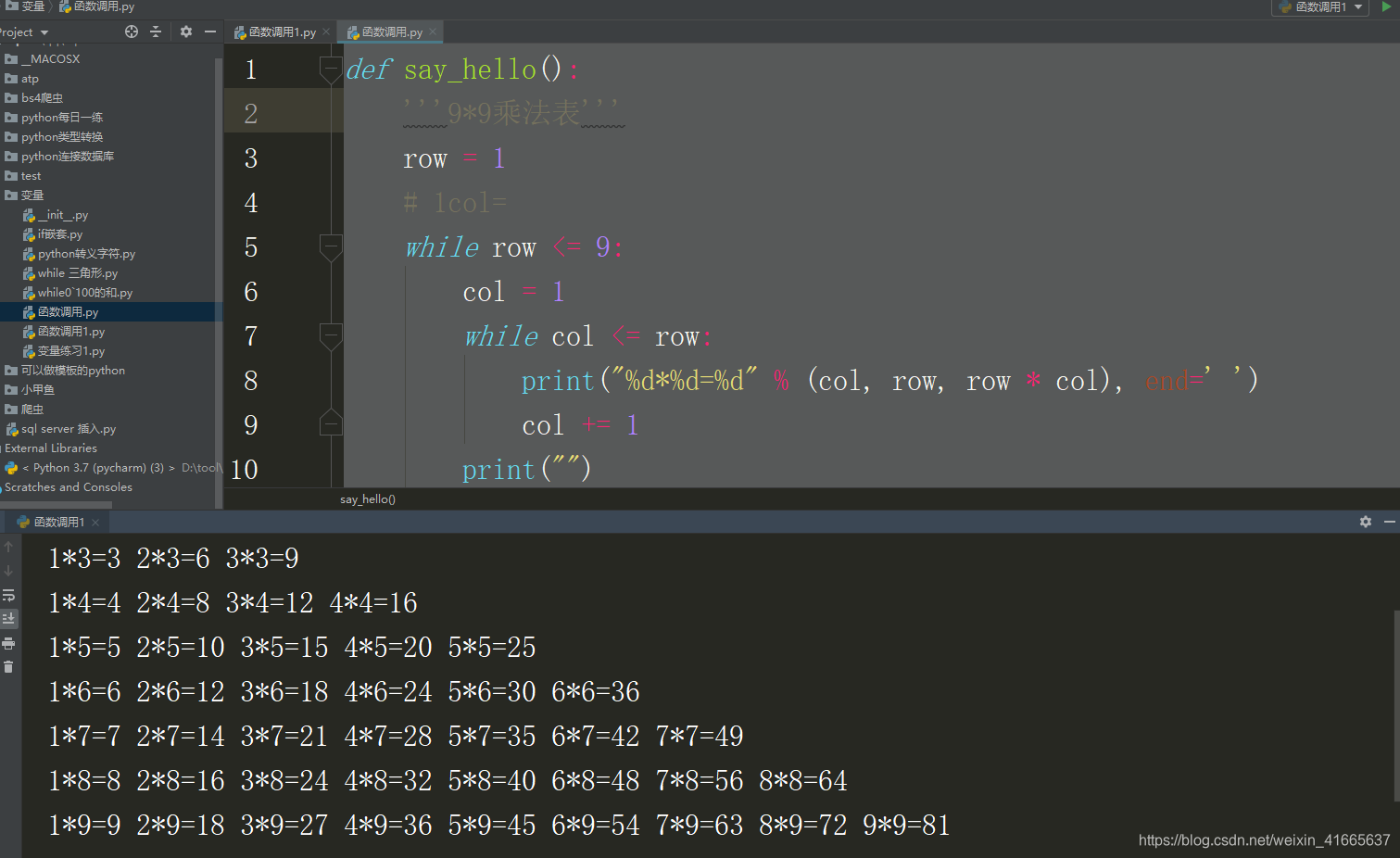Click line number 3 in the gutter
Screen dimensions: 1400x858
pyautogui.click(x=251, y=158)
